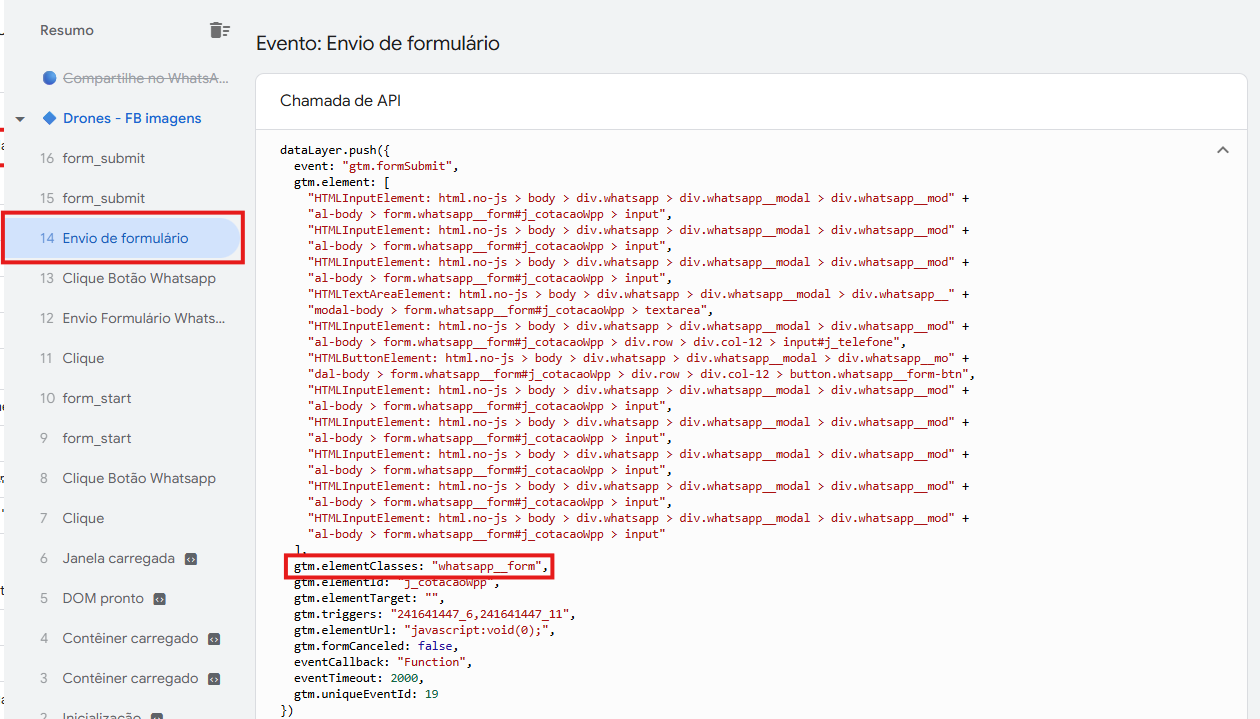Select event 14 Envio de formulário
The width and height of the screenshot is (1260, 719).
(x=125, y=238)
